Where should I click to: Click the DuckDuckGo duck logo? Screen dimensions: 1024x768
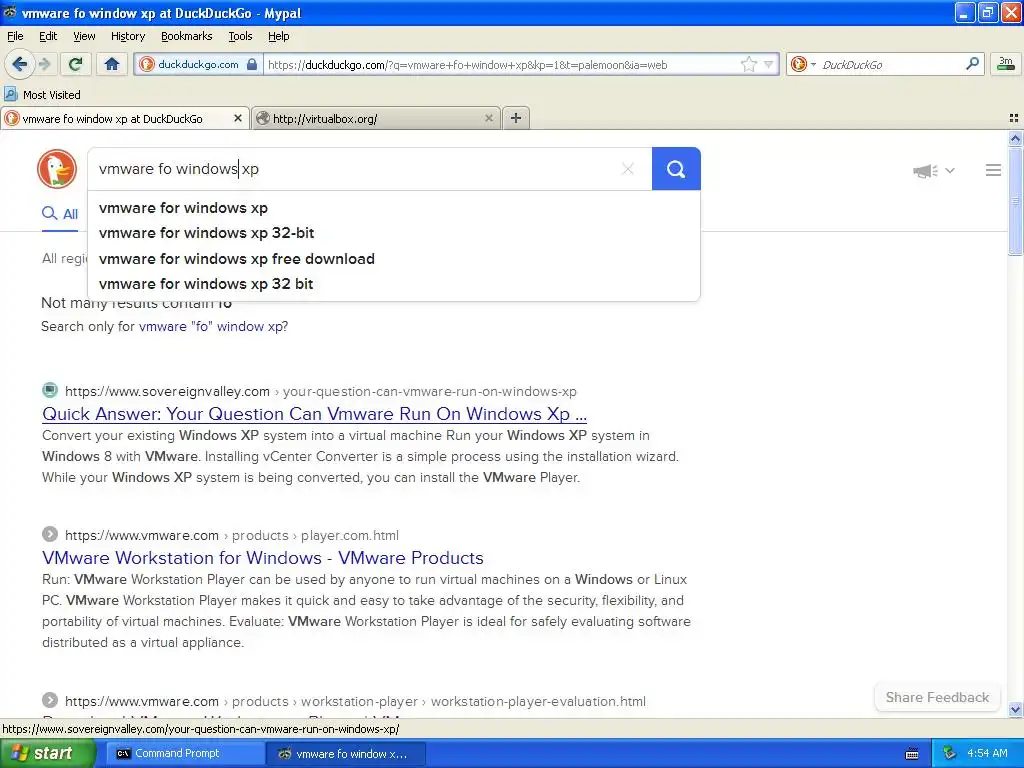[x=57, y=168]
